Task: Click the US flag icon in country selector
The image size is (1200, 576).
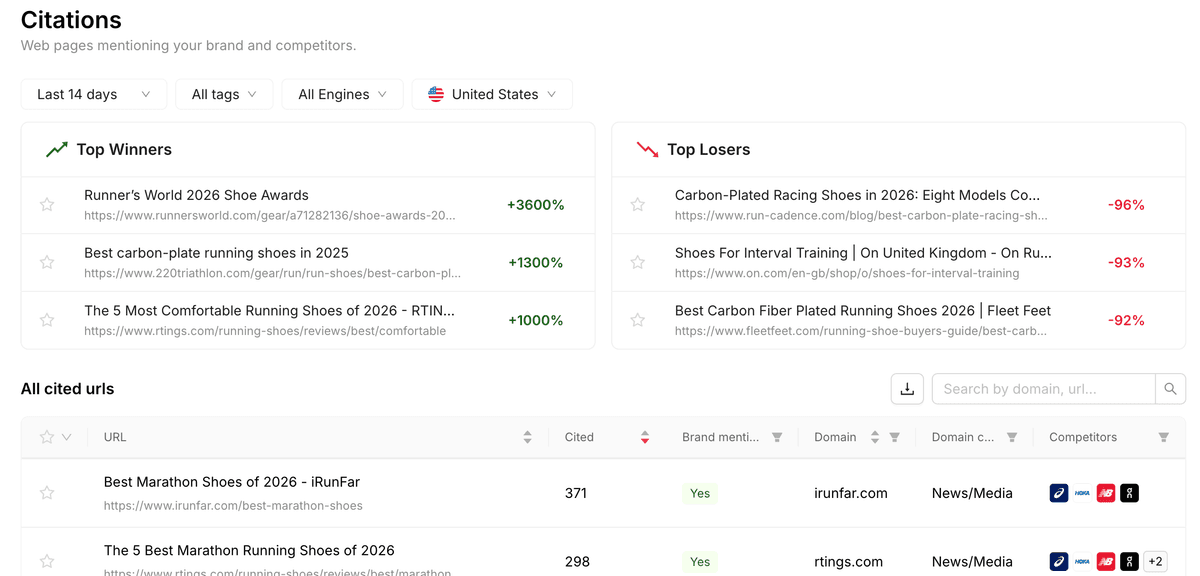Action: (x=436, y=94)
